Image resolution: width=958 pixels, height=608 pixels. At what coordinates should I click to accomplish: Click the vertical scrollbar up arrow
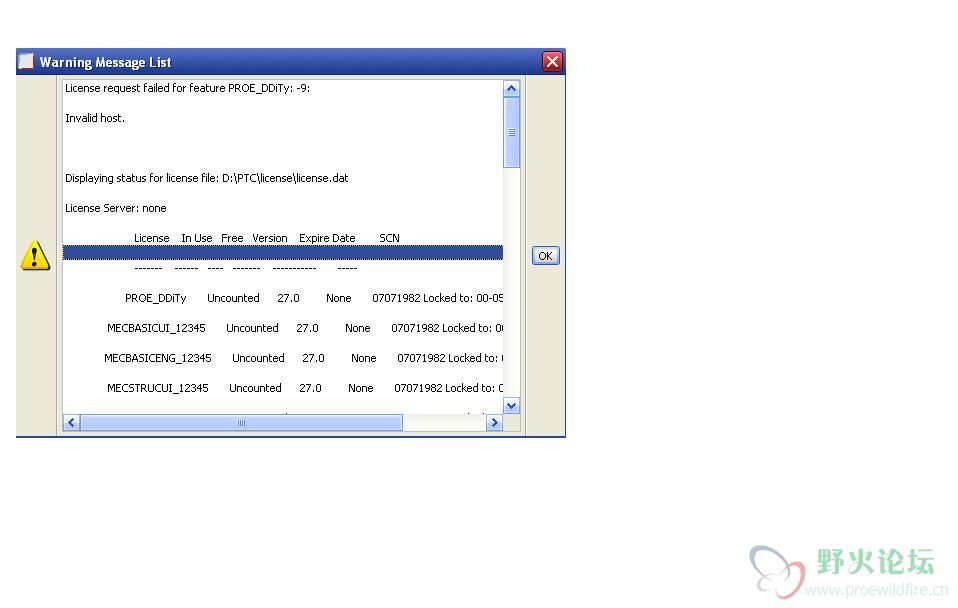click(x=511, y=89)
